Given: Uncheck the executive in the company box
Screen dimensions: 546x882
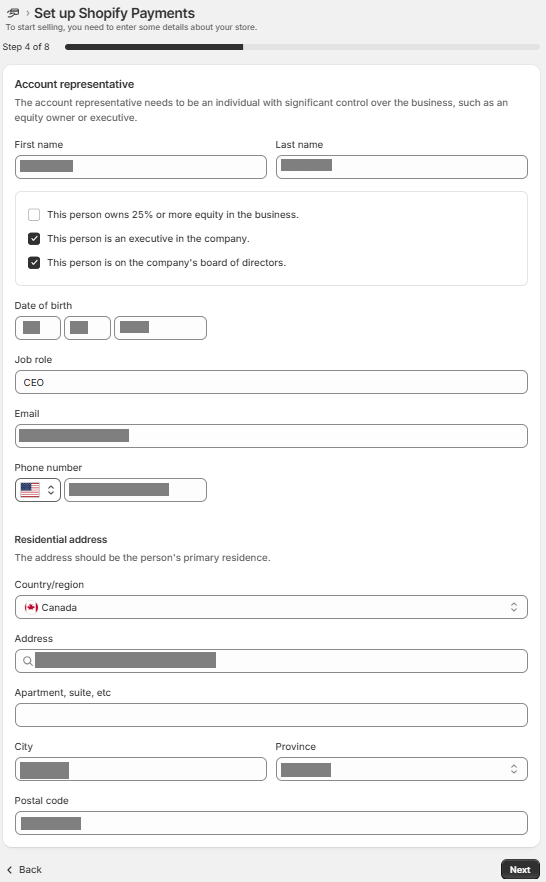Looking at the screenshot, I should (34, 239).
